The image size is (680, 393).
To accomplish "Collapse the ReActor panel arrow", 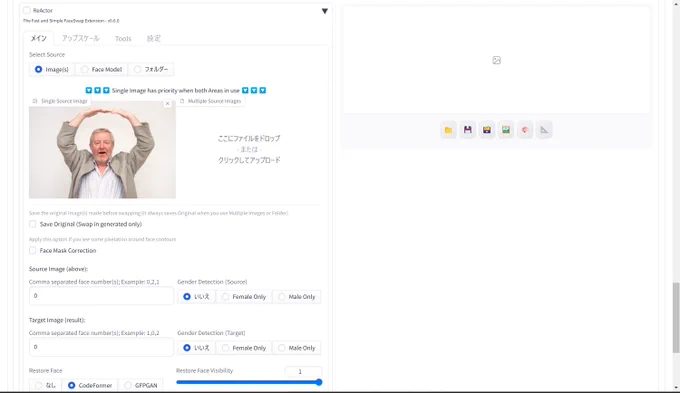I will click(324, 11).
